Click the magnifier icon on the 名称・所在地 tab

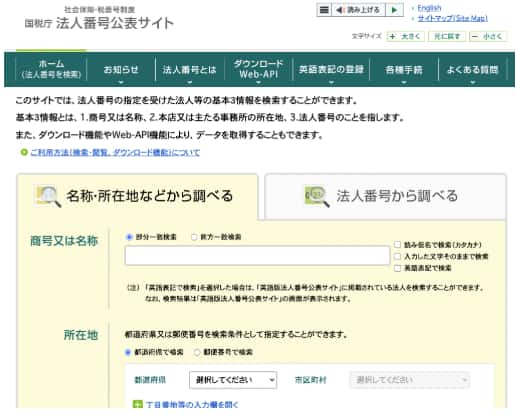point(48,196)
